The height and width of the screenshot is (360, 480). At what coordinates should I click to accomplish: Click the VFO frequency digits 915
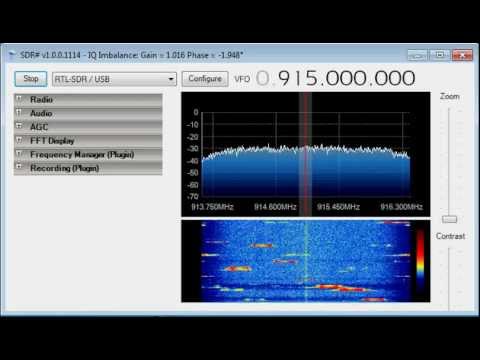[x=298, y=78]
